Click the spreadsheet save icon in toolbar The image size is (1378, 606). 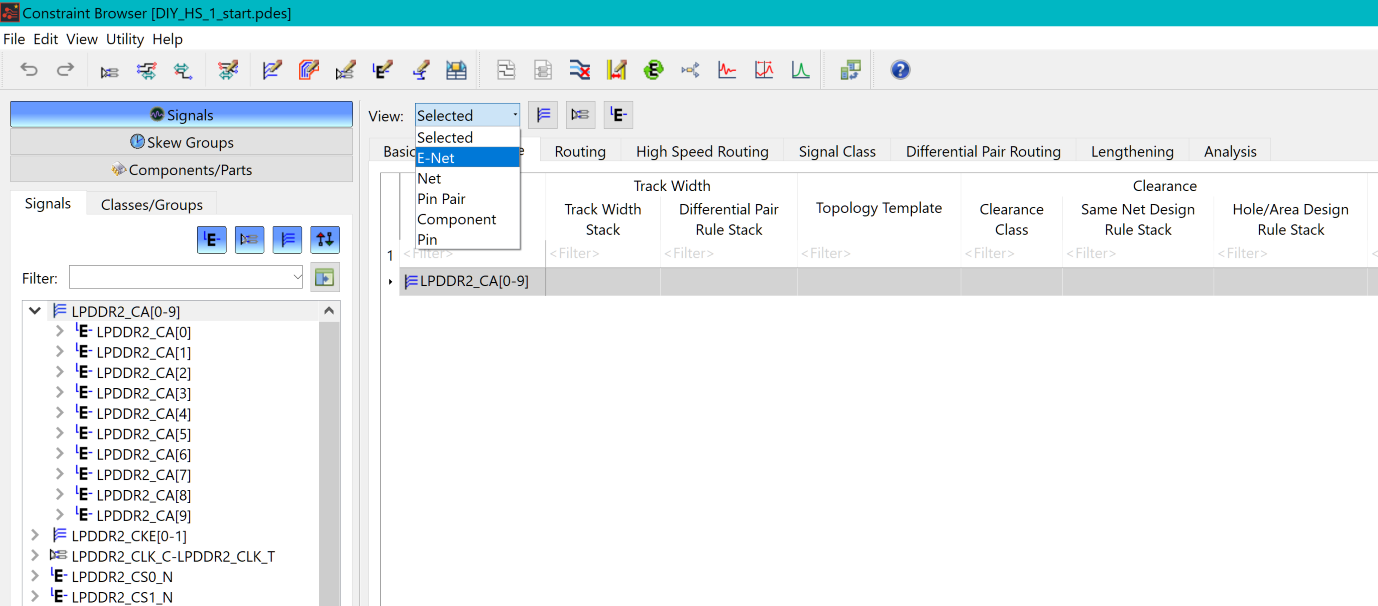tap(456, 70)
